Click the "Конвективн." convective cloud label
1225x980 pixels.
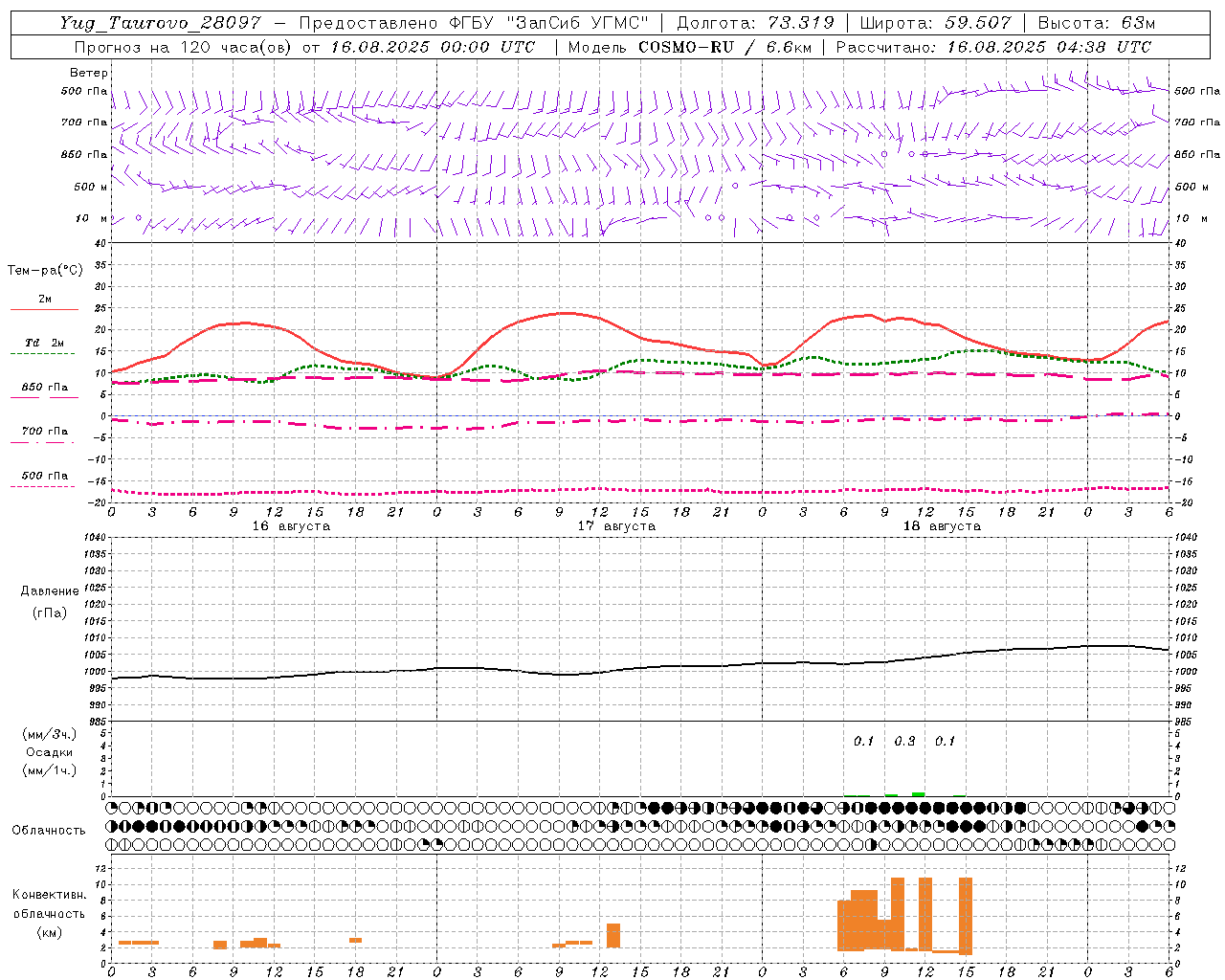coord(50,895)
